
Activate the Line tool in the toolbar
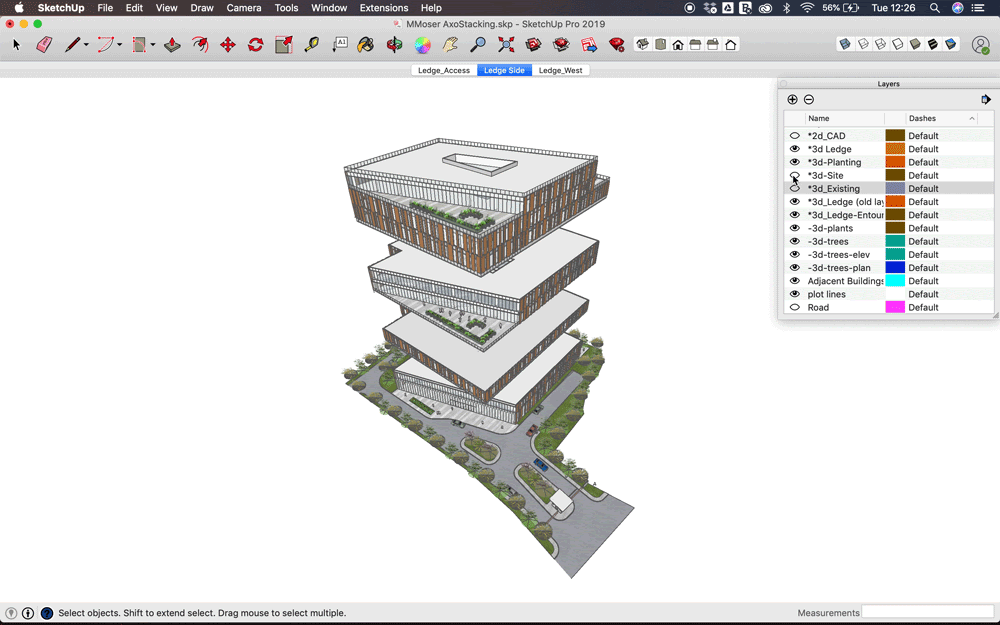[x=72, y=44]
